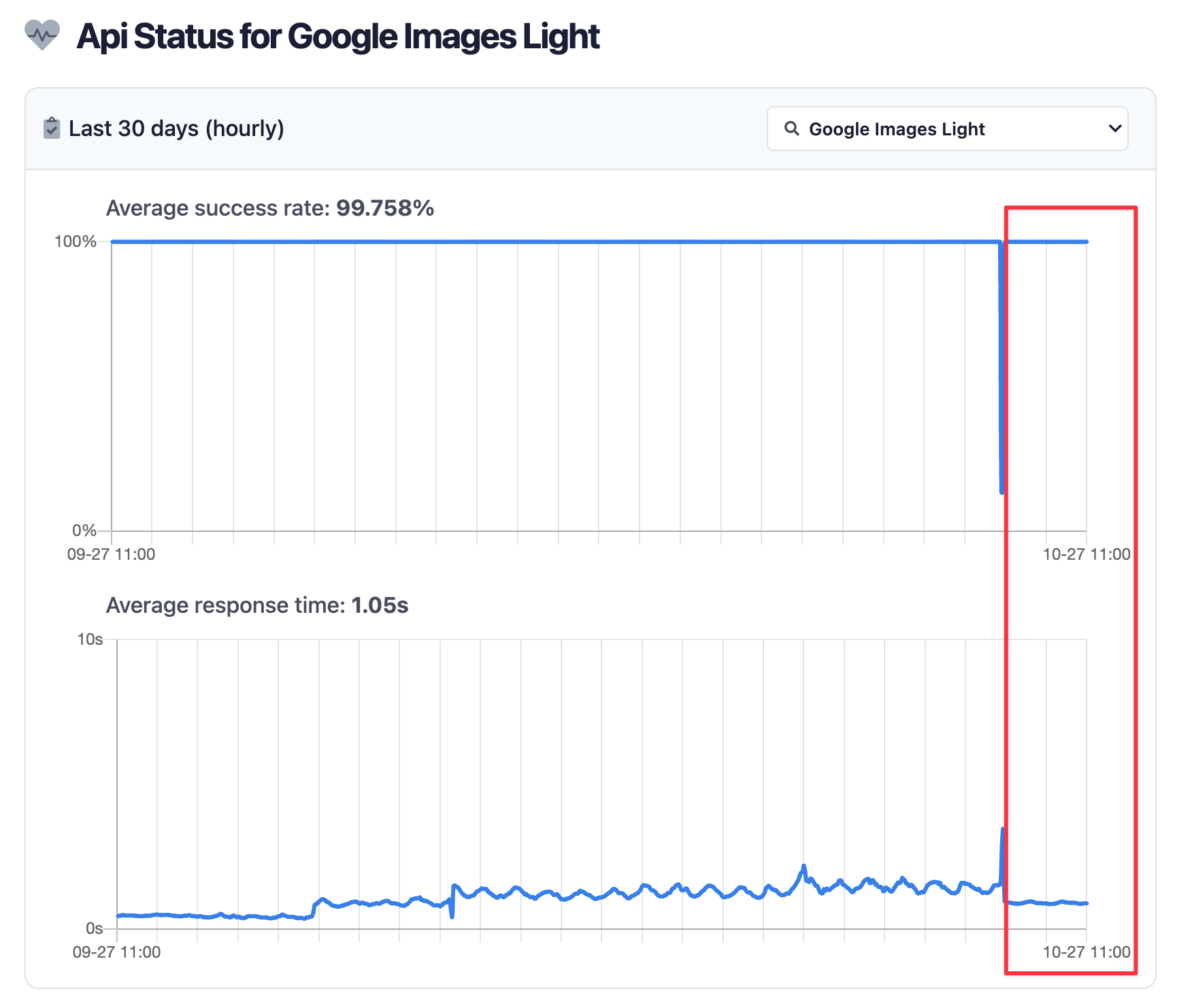The image size is (1177, 1008).
Task: Click the Last 30 days (hourly) label
Action: 176,129
